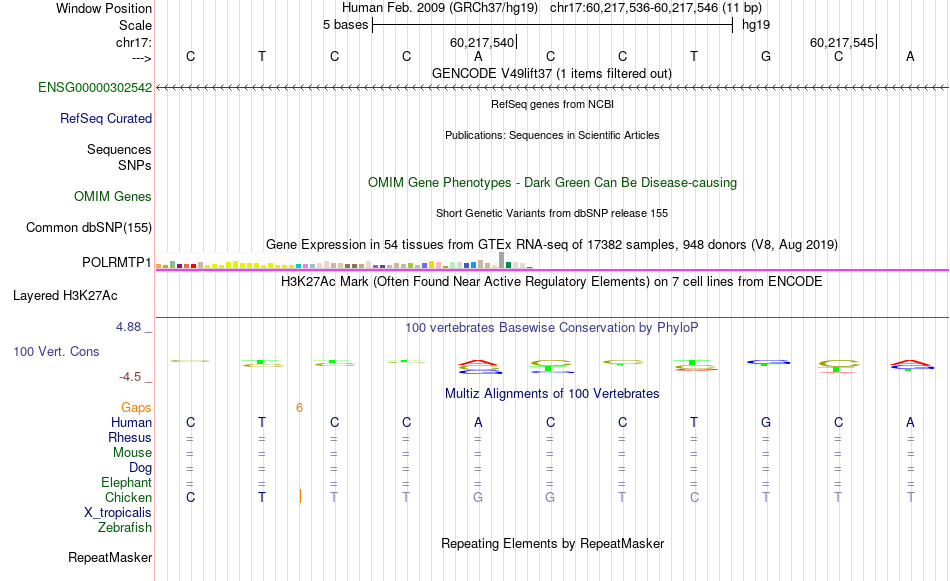This screenshot has width=950, height=581.
Task: Click the ---> strand direction arrow
Action: pos(142,58)
